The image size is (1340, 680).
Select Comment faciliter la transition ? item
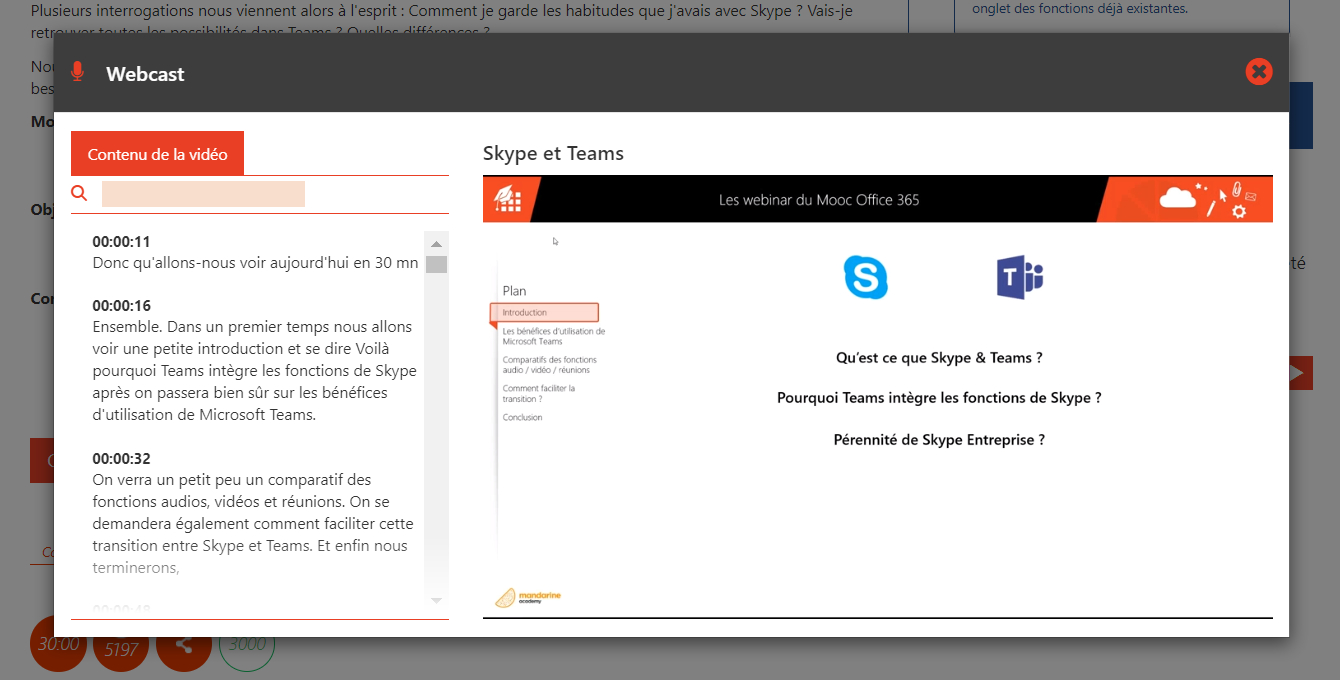pyautogui.click(x=539, y=393)
